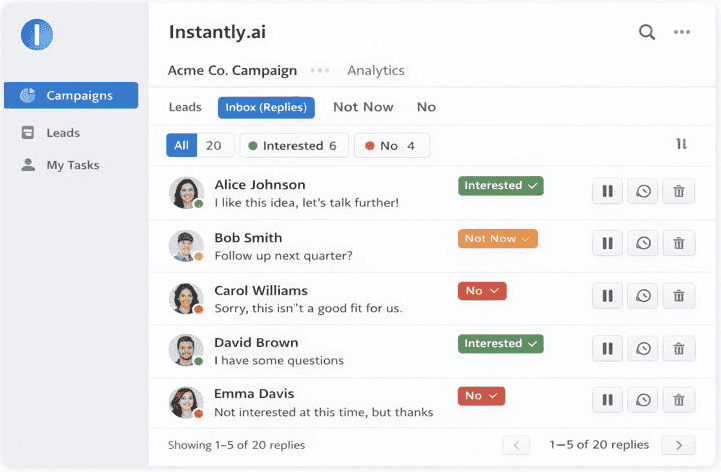
Task: Click "Sorry, this isn't a good fit" message
Action: pyautogui.click(x=308, y=308)
